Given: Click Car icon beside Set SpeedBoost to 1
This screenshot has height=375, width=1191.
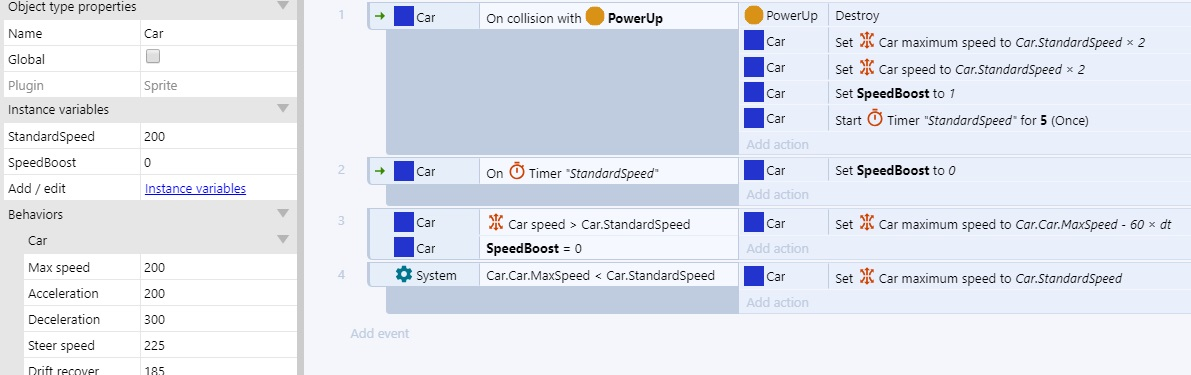Looking at the screenshot, I should pos(753,93).
